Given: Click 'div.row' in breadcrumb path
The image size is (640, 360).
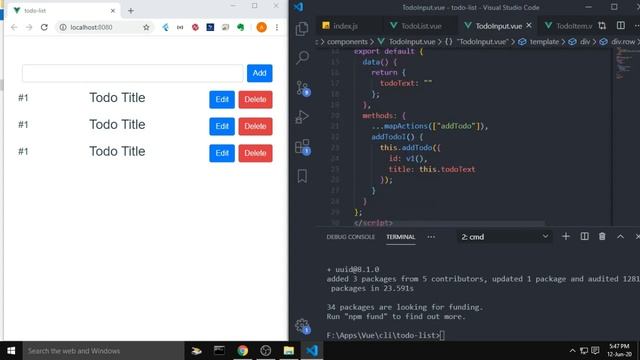Looking at the screenshot, I should pos(623,42).
